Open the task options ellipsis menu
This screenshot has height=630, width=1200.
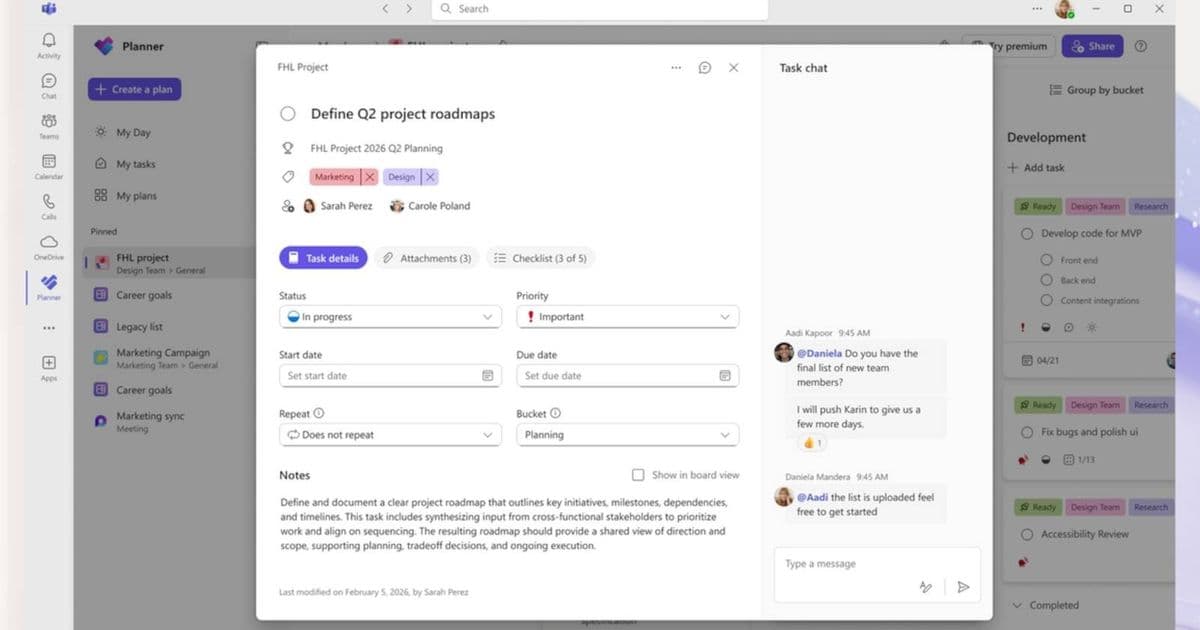[676, 67]
